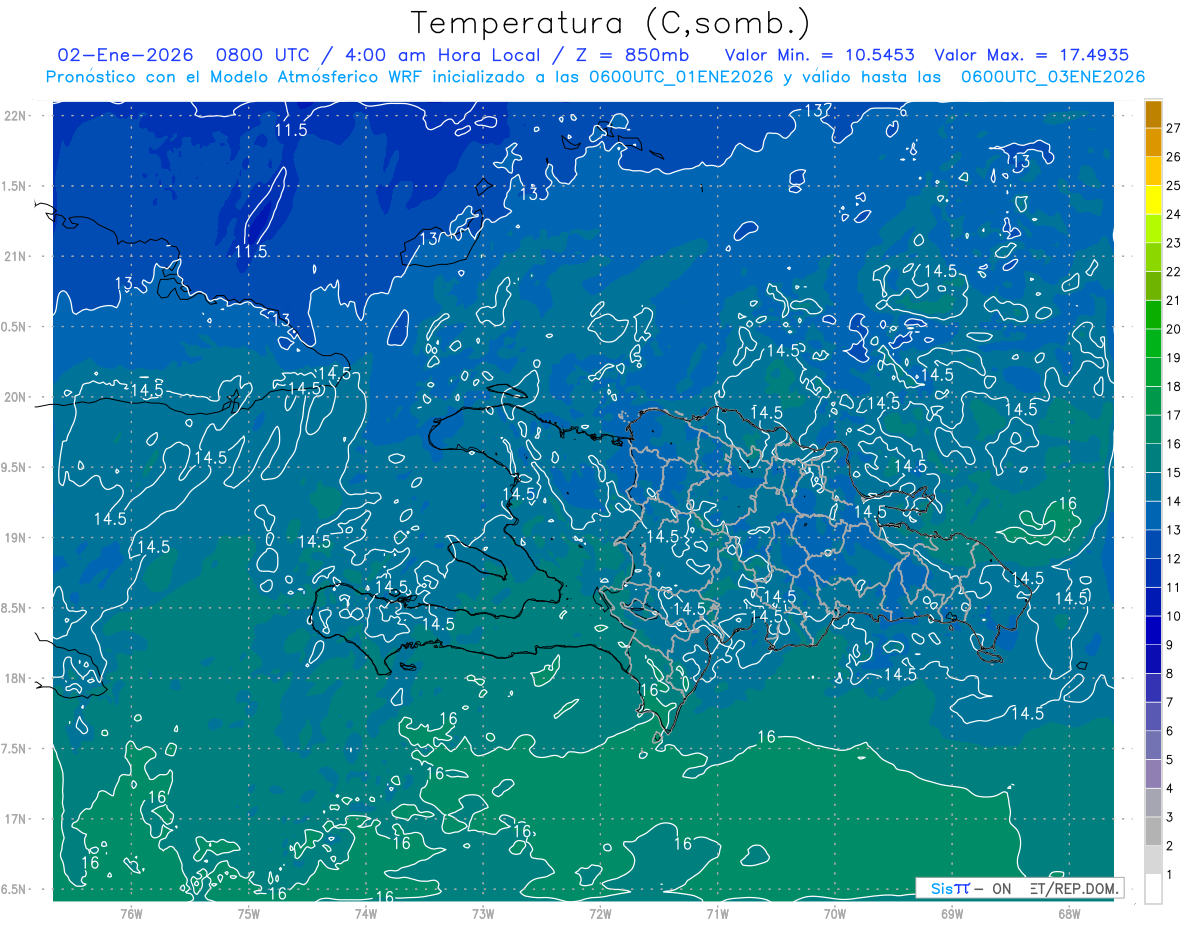Click color scale label '15'

click(1174, 472)
